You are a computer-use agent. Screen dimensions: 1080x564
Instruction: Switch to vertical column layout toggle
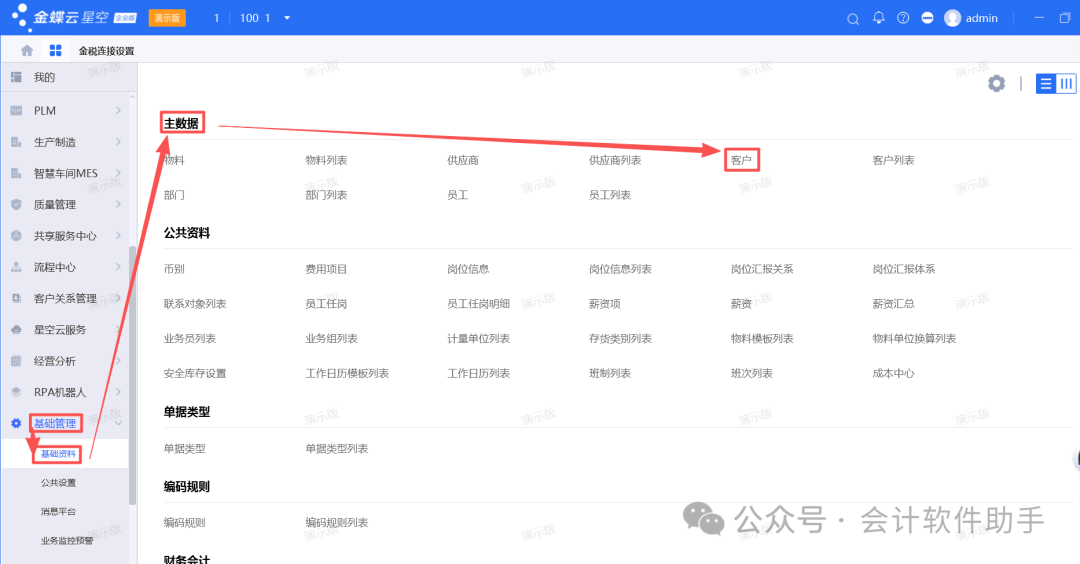click(x=1066, y=84)
